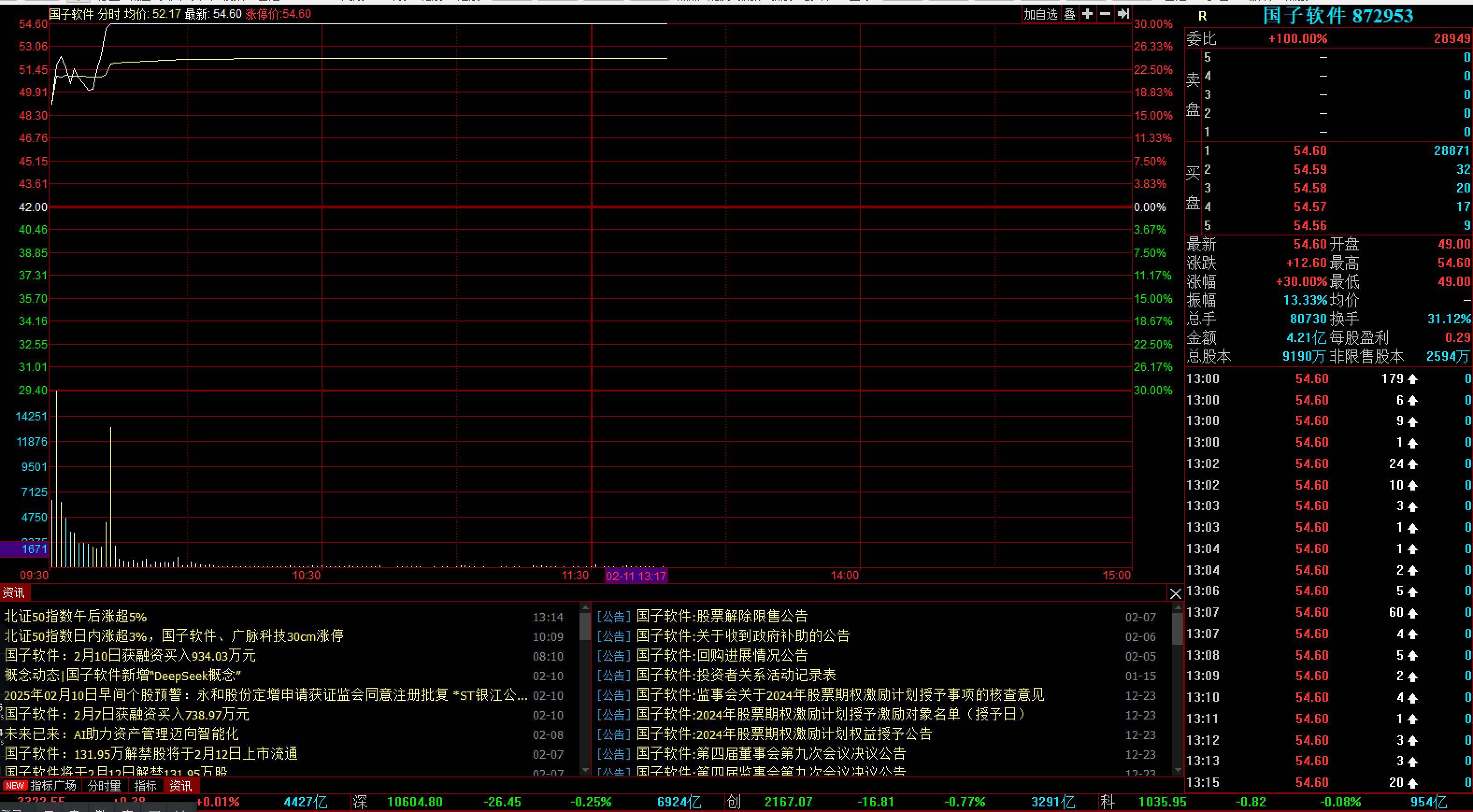The image size is (1473, 812).
Task: Switch to the 指标 tab
Action: 145,786
